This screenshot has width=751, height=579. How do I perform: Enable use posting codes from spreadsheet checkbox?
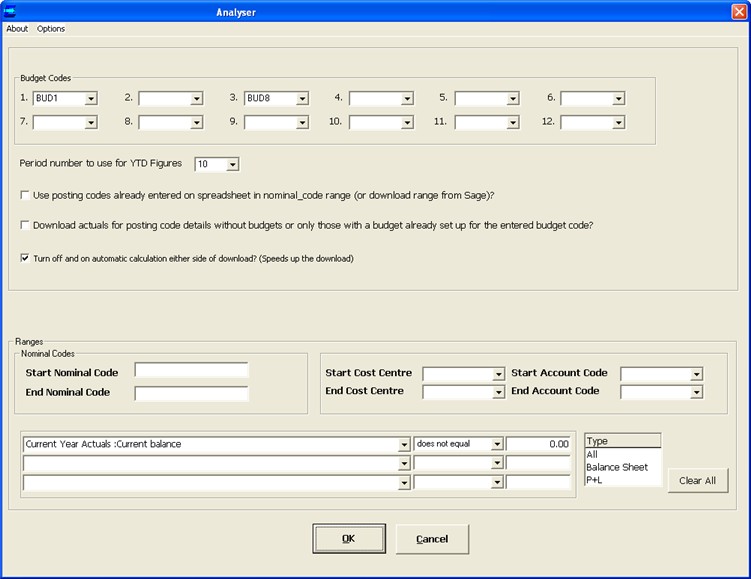(x=25, y=195)
